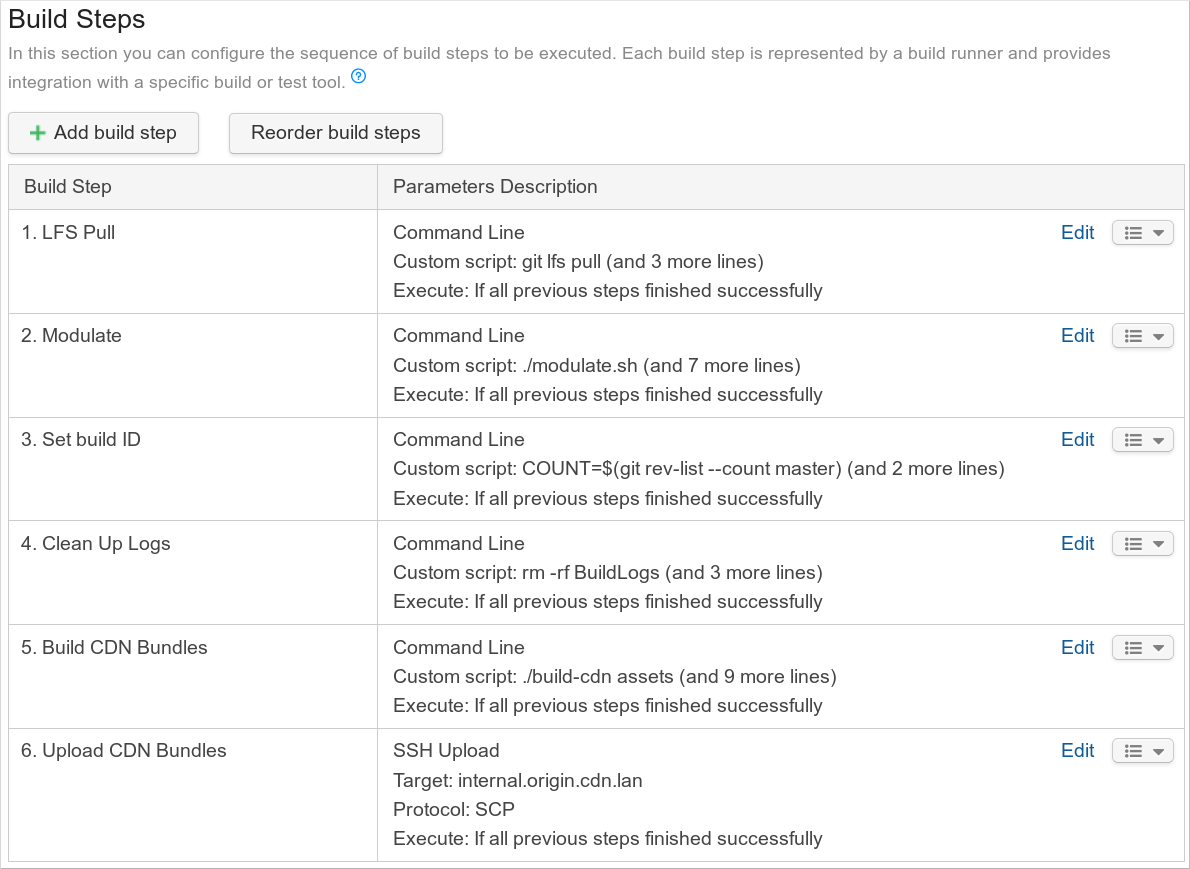Open actions dropdown for LFS Pull step
The image size is (1190, 869).
(x=1142, y=233)
